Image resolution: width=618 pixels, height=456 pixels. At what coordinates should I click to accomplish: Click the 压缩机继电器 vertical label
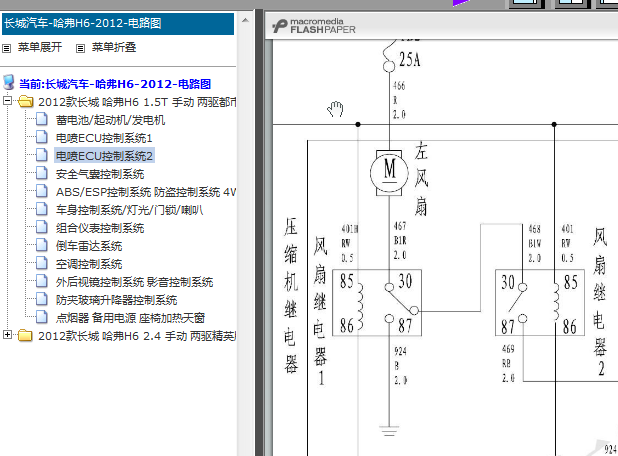click(291, 296)
